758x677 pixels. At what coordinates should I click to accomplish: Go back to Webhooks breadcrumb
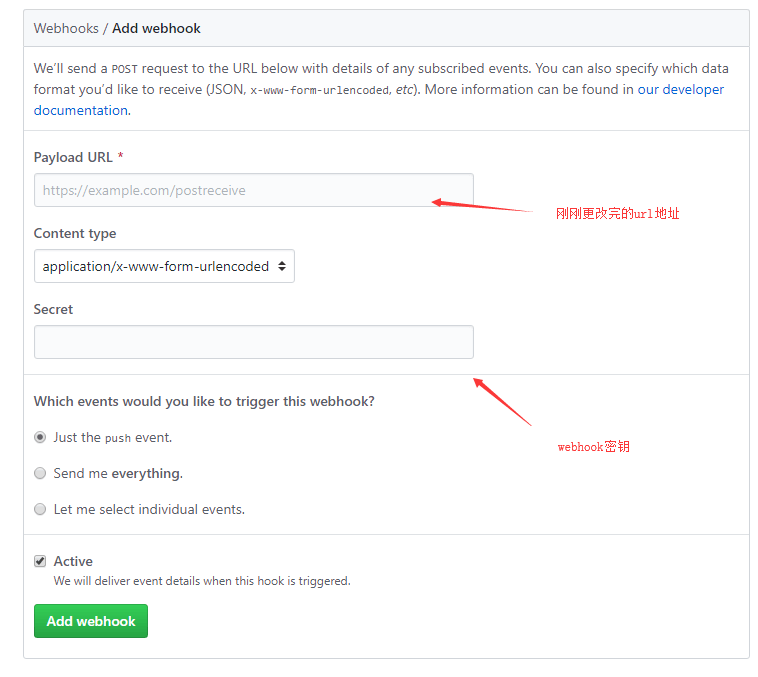[x=66, y=28]
